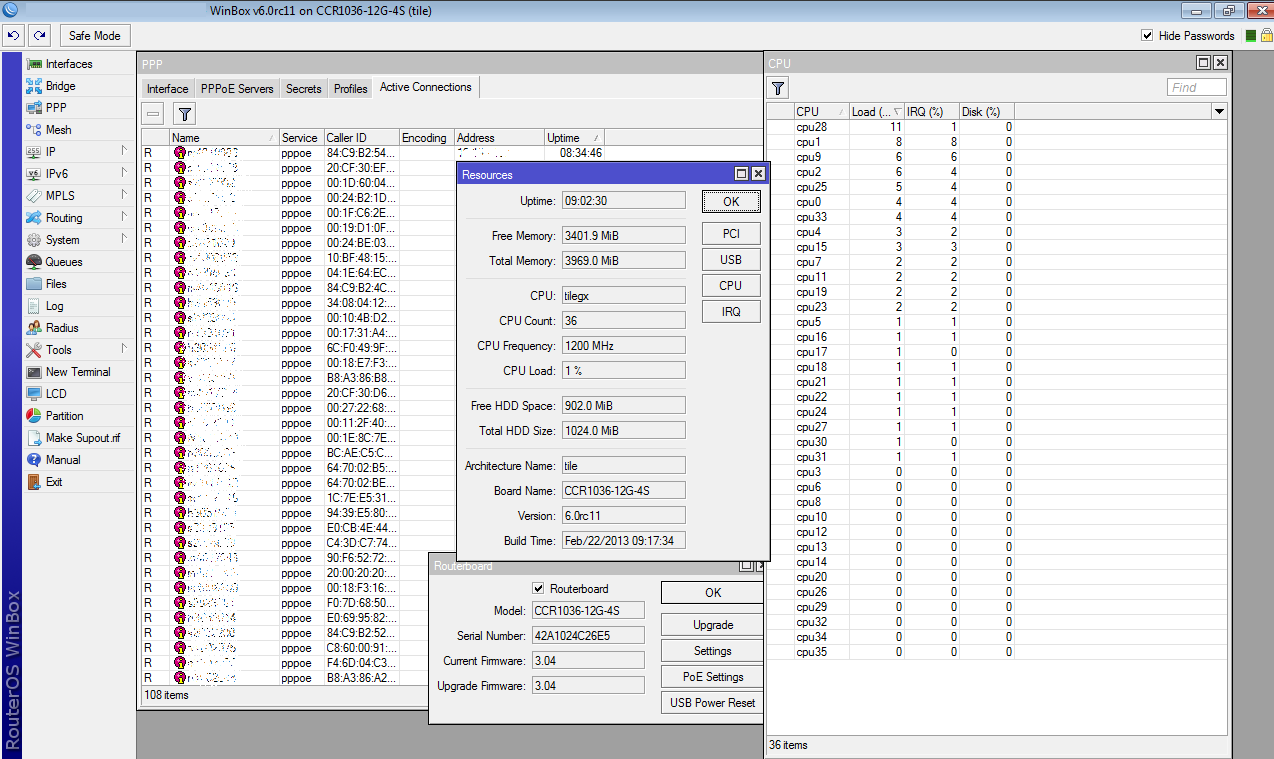Viewport: 1274px width, 759px height.
Task: Switch to the Secrets tab
Action: 304,89
